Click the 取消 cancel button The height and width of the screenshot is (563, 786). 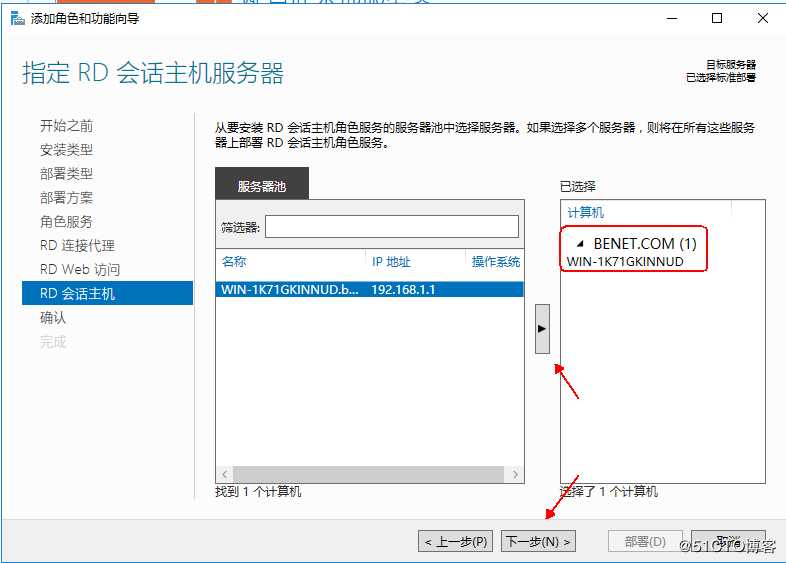coord(728,541)
